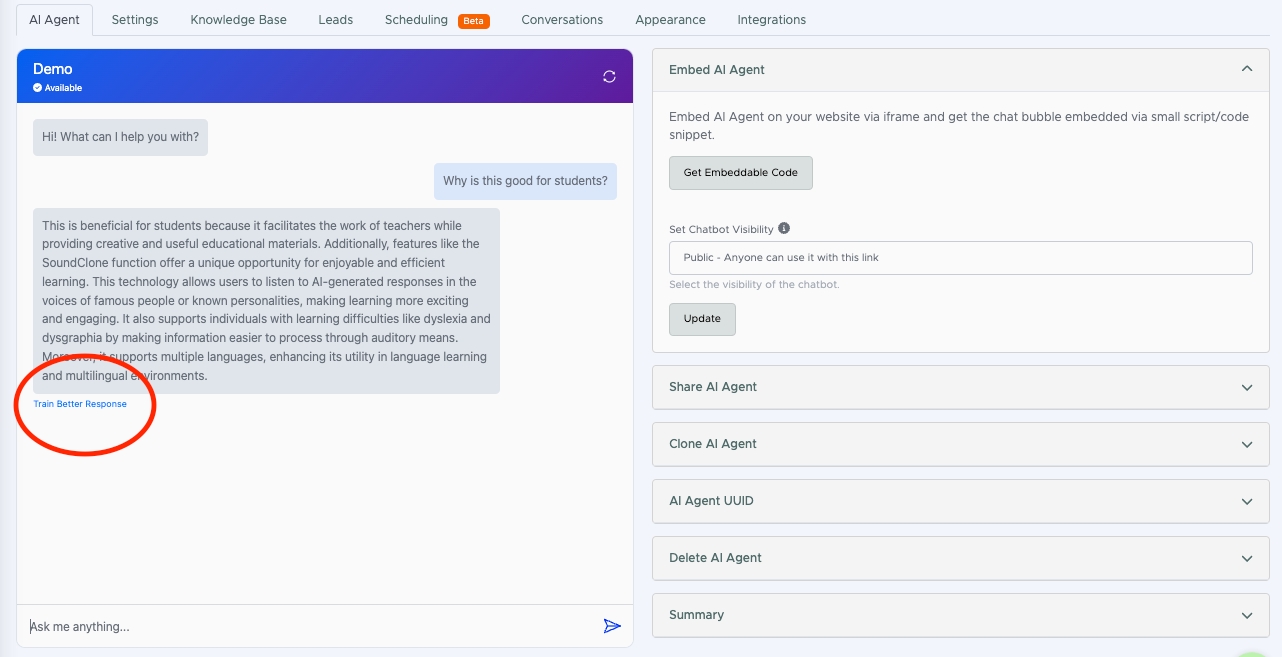Open the Appearance tab

click(670, 20)
